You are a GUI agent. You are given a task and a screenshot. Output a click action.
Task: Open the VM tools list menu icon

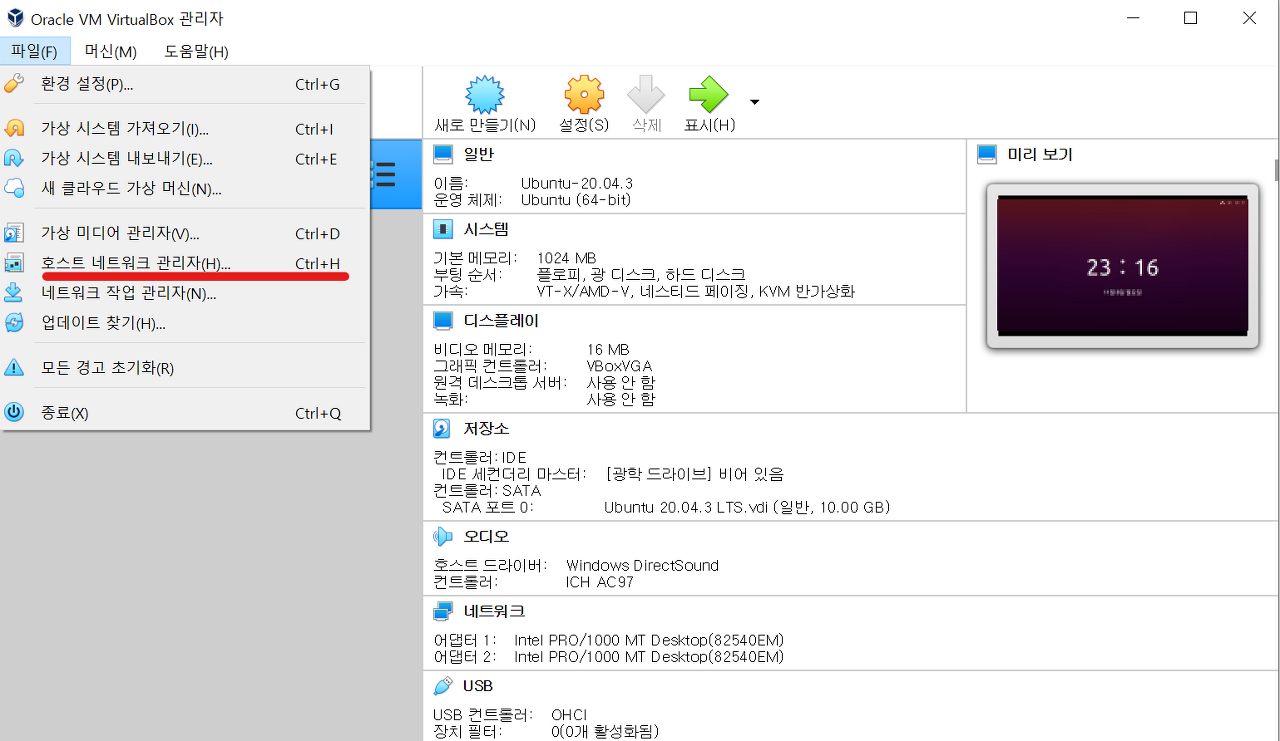pos(385,176)
